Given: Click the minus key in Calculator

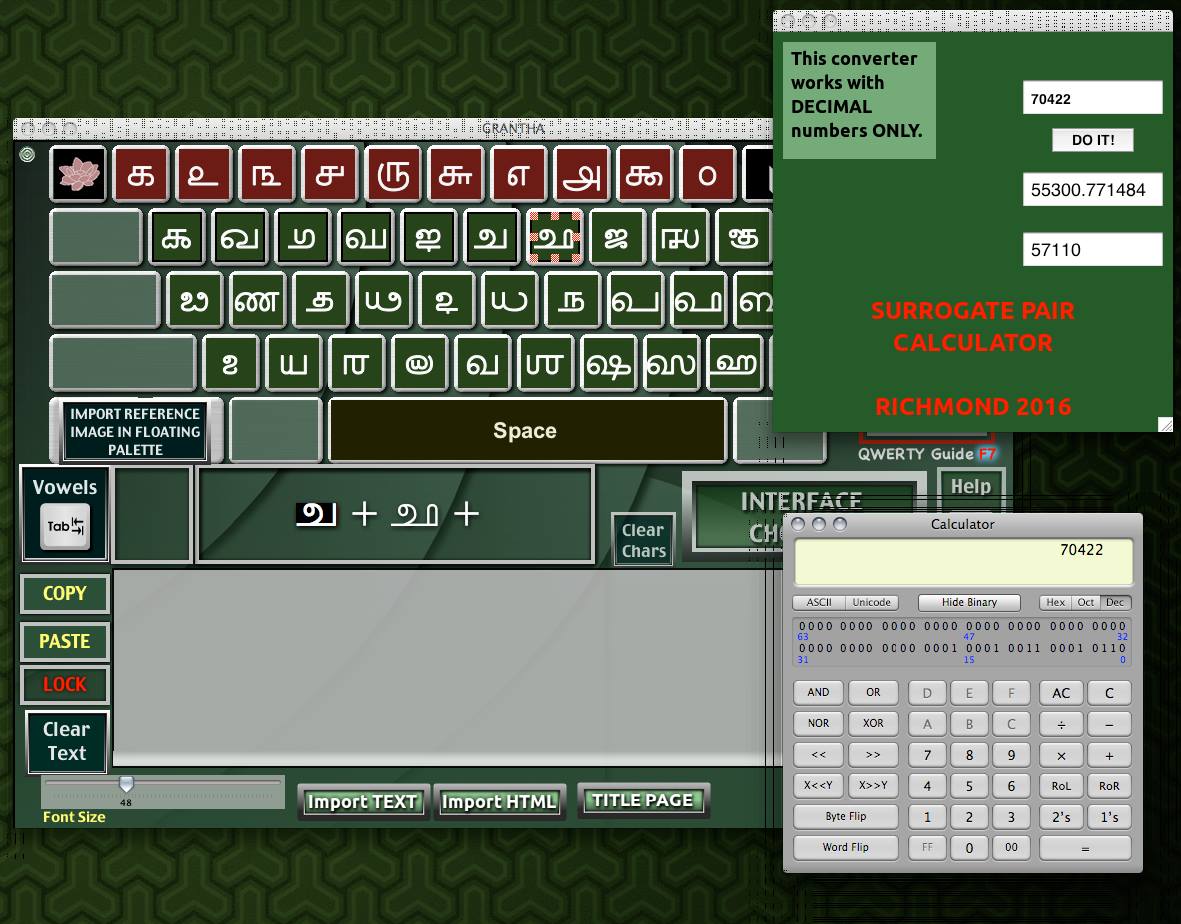Looking at the screenshot, I should tap(1109, 724).
